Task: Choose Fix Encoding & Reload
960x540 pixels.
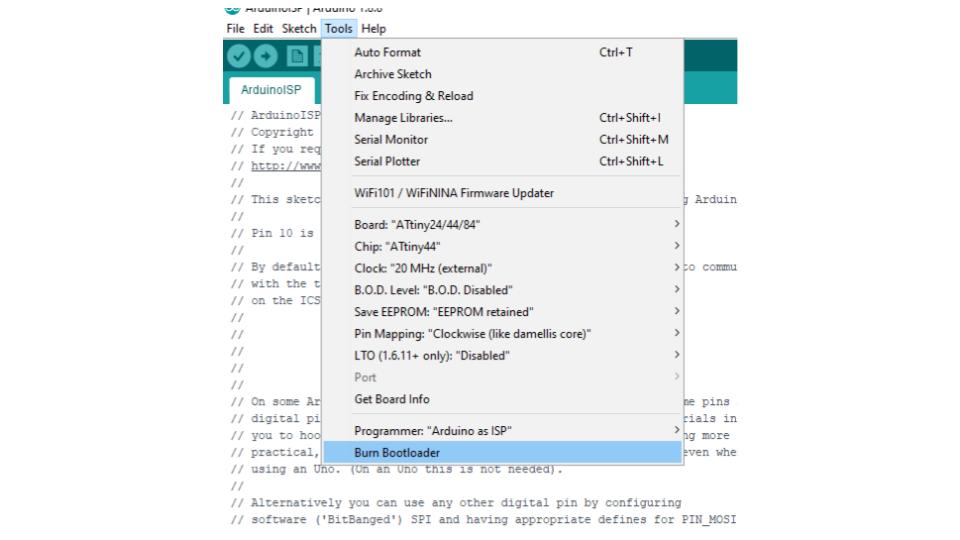Action: coord(502,96)
